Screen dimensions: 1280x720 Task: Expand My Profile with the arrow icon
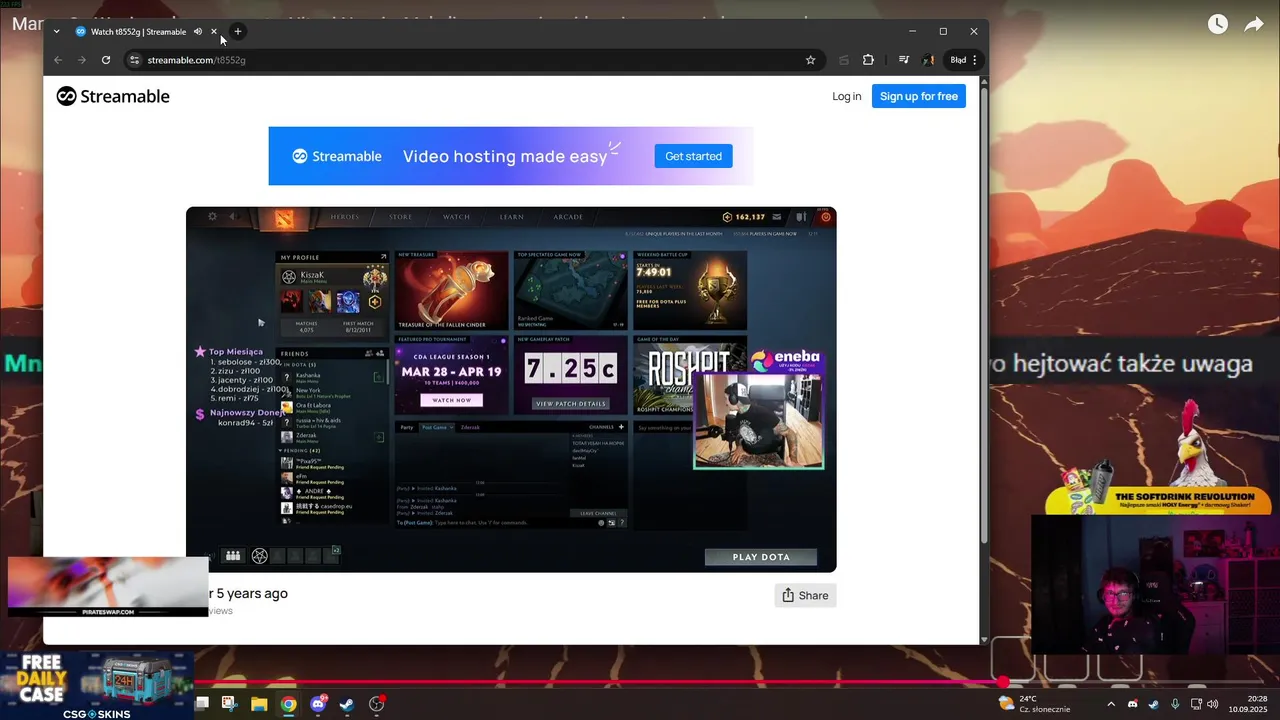[383, 257]
